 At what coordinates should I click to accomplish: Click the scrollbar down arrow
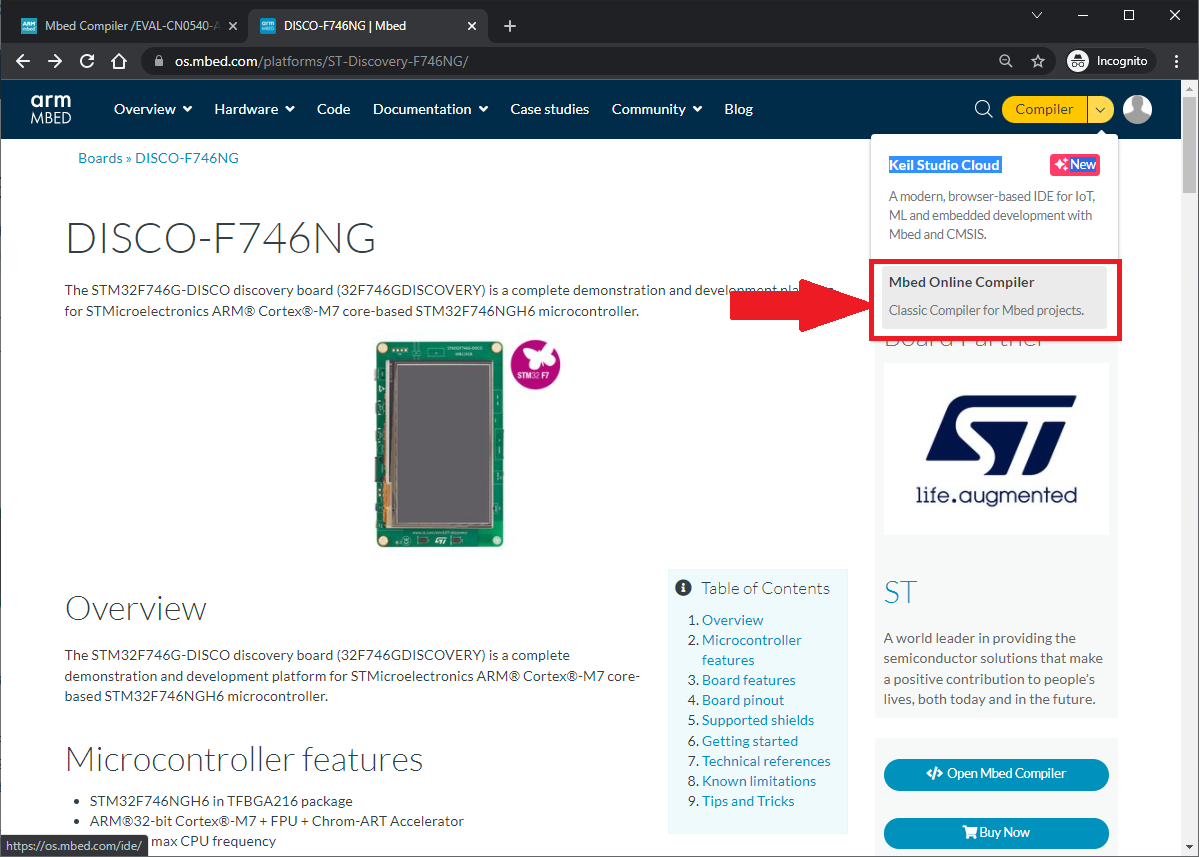pyautogui.click(x=1189, y=847)
